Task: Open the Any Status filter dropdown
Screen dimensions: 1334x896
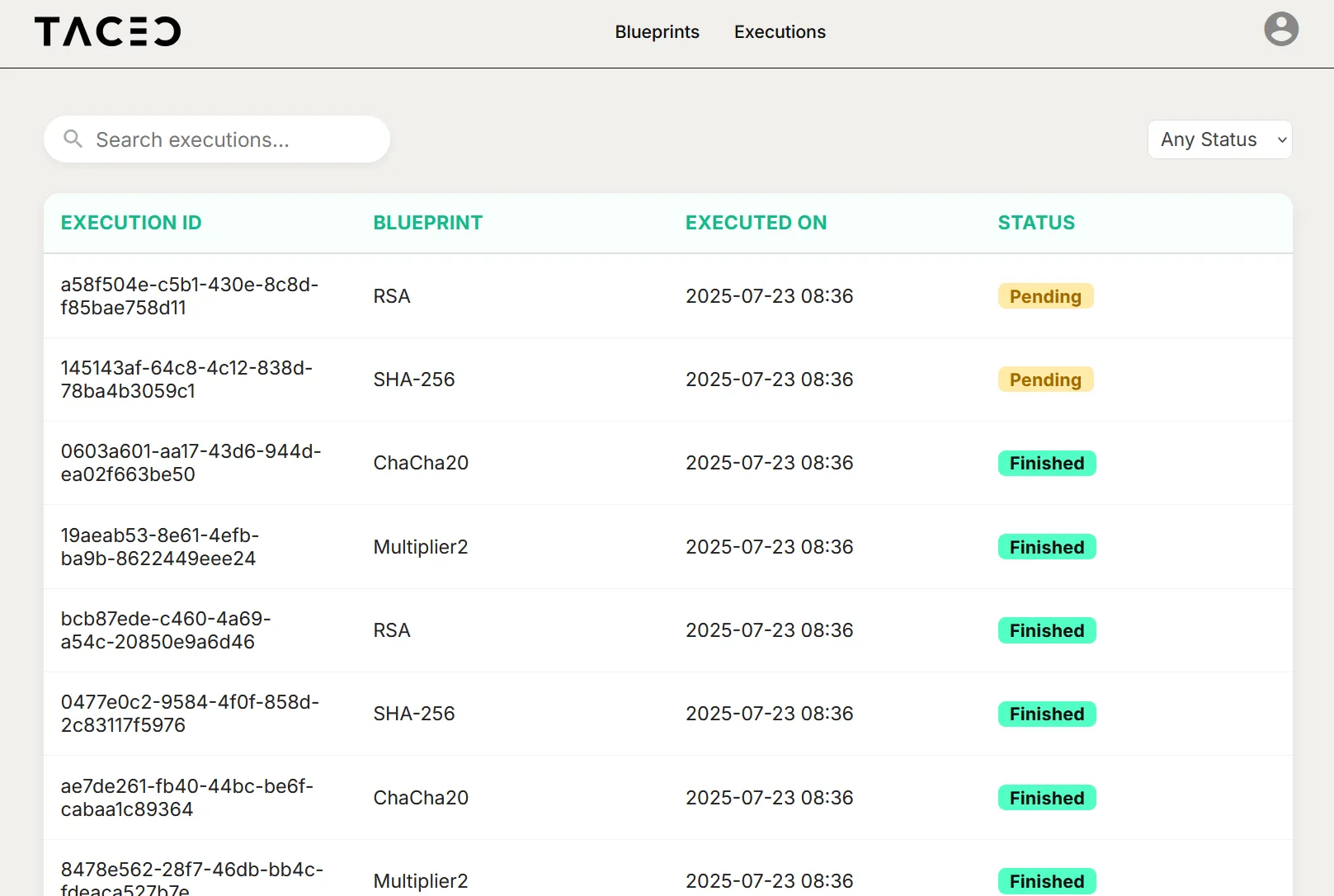Action: click(x=1219, y=139)
